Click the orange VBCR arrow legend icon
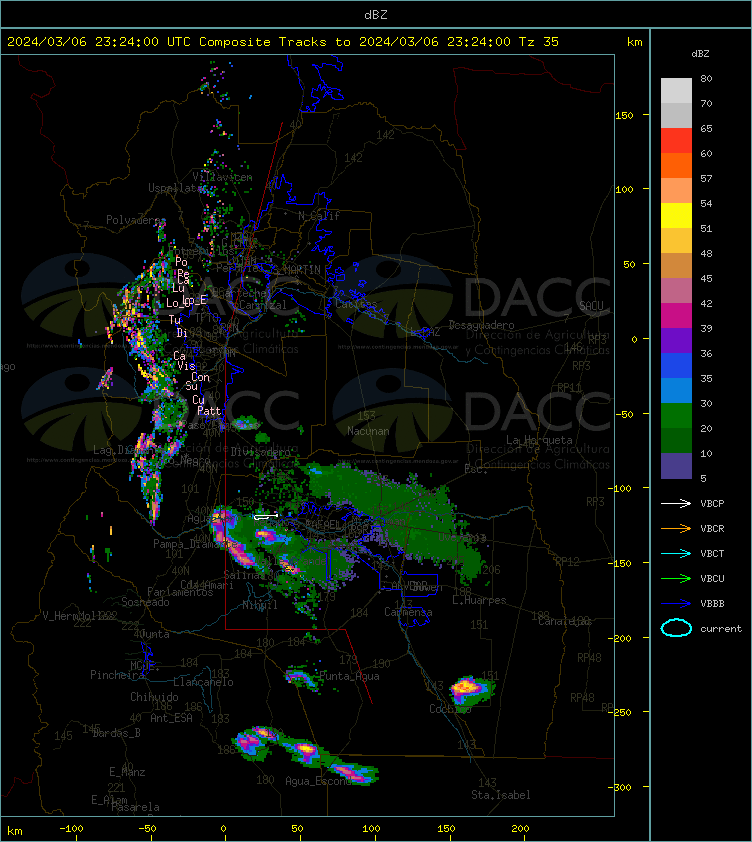Screen dimensions: 752x842 tap(676, 528)
